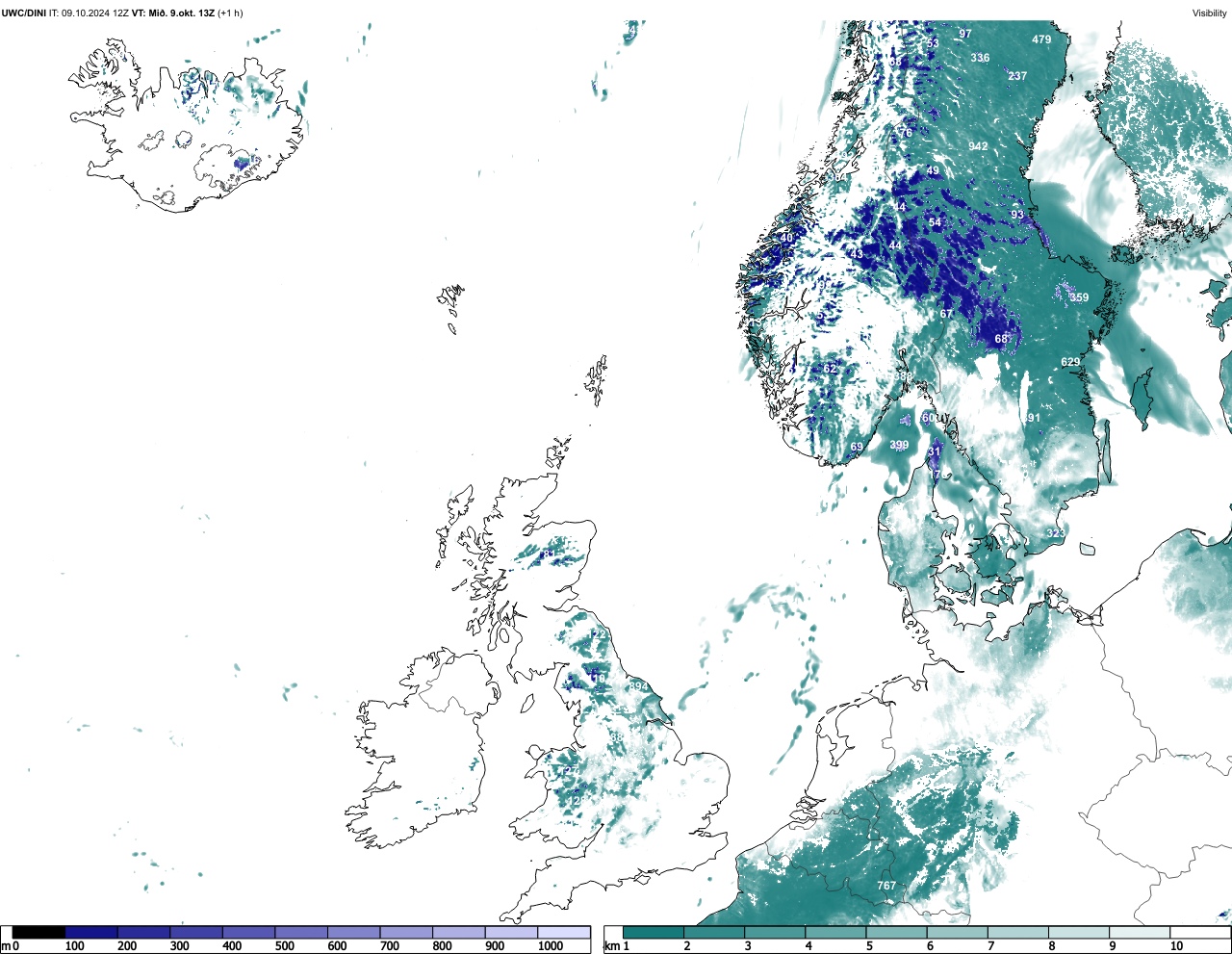Click the visibility value 399 near Skagerrak
The width and height of the screenshot is (1232, 954).
tap(899, 445)
